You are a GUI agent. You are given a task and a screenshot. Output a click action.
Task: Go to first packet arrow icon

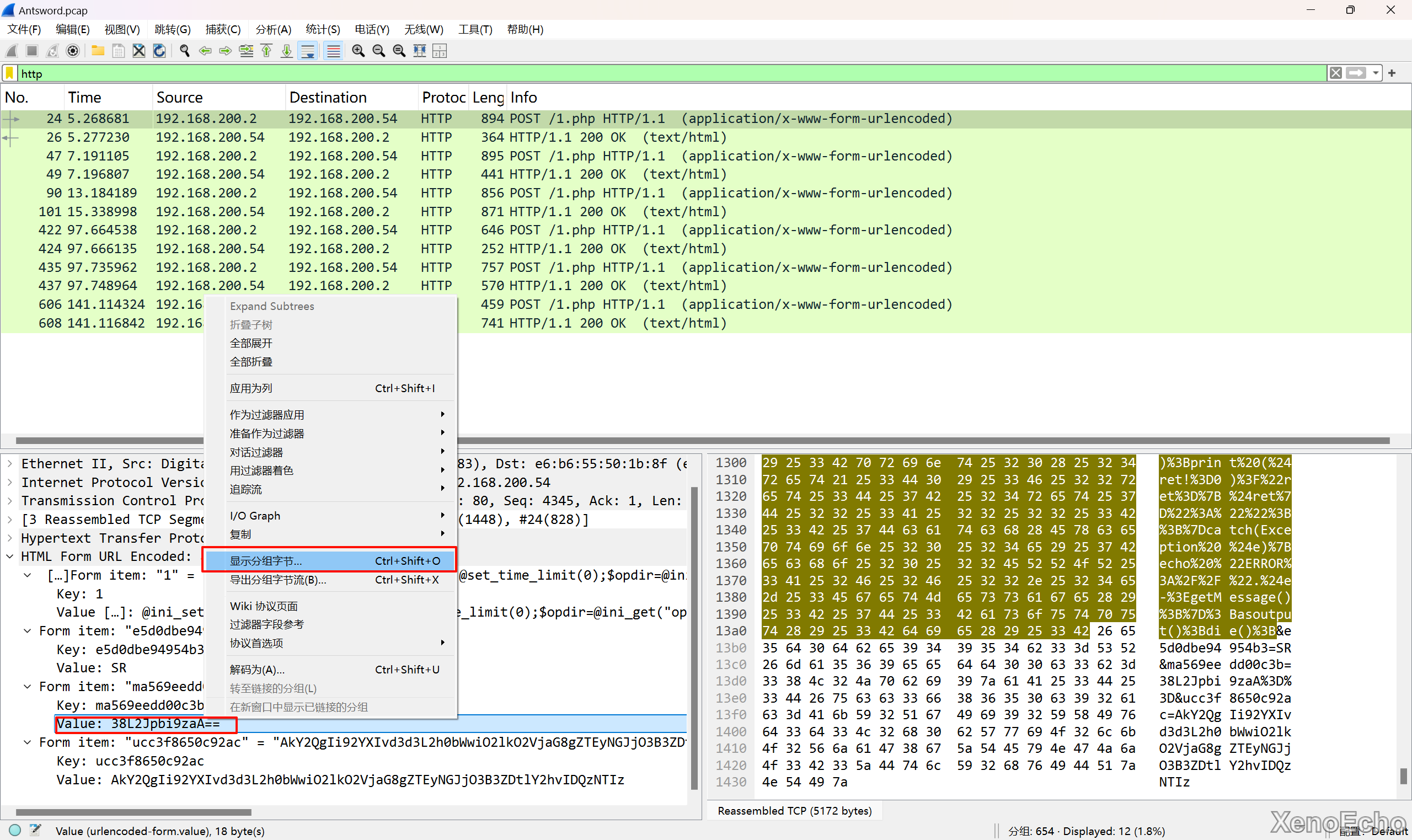point(266,51)
